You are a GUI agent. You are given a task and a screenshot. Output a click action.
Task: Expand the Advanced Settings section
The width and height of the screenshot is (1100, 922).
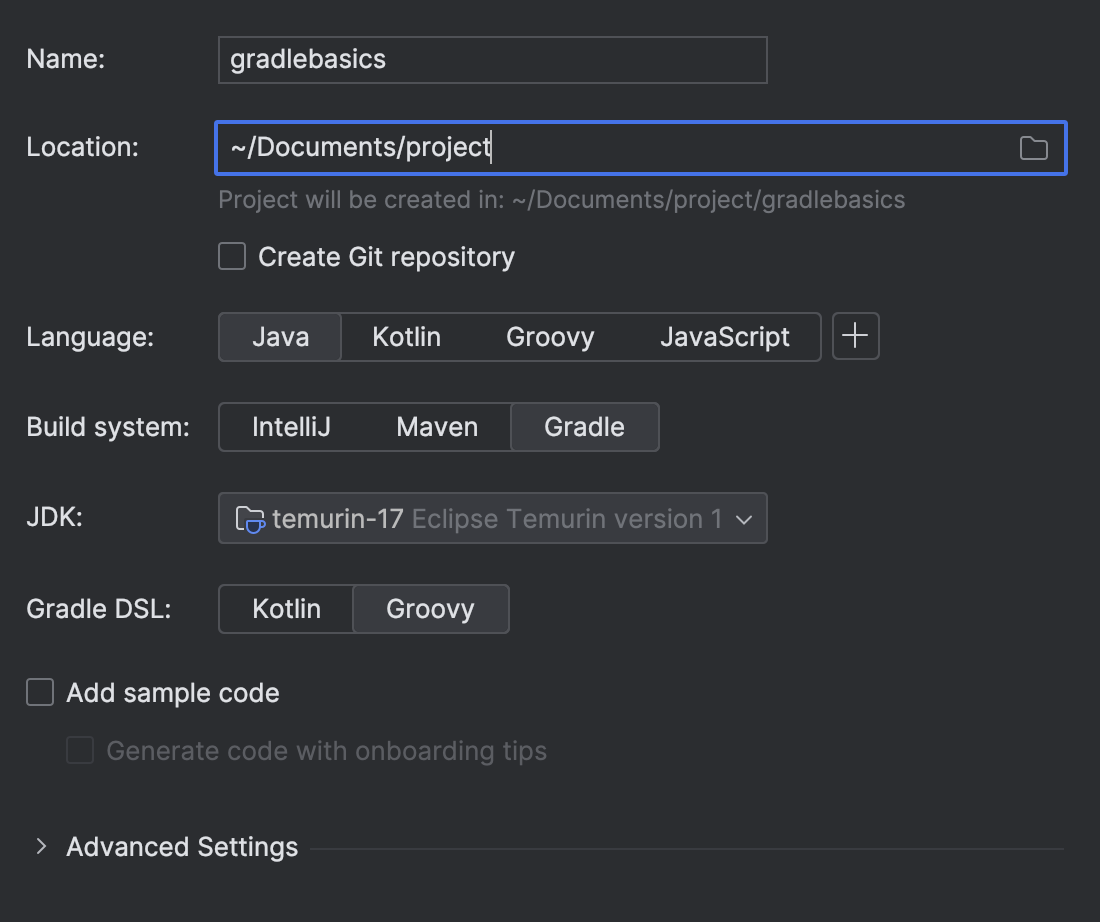(x=41, y=847)
